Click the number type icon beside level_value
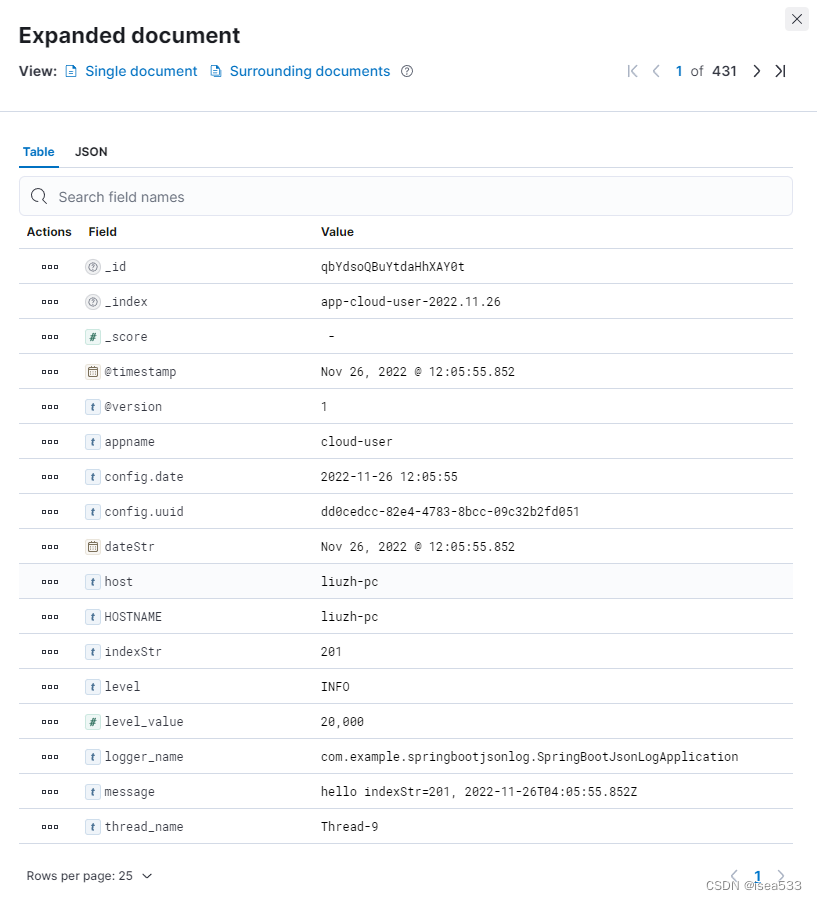Image resolution: width=817 pixels, height=900 pixels. (92, 722)
